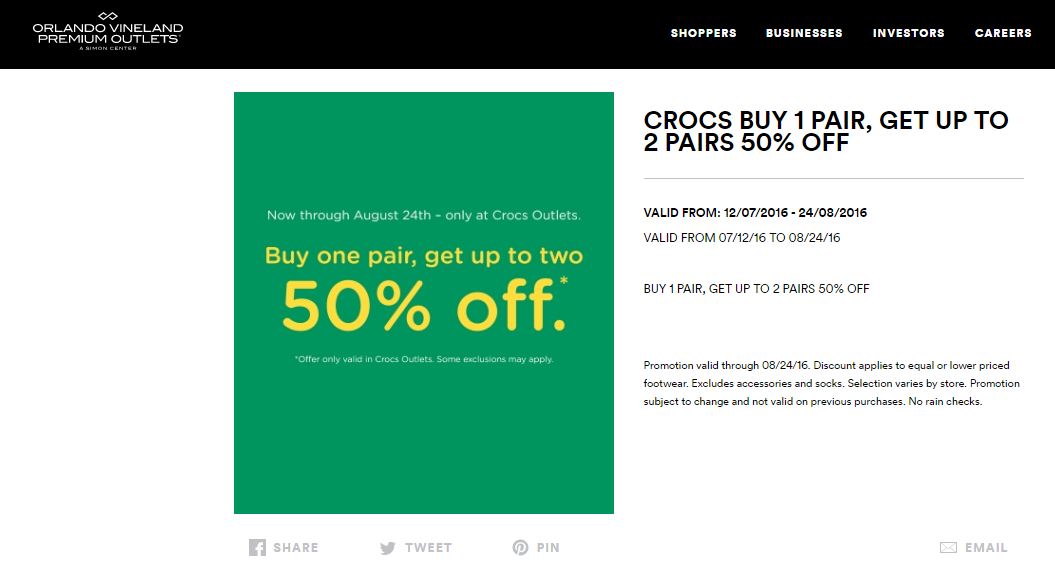Click the email envelope icon

pos(948,548)
